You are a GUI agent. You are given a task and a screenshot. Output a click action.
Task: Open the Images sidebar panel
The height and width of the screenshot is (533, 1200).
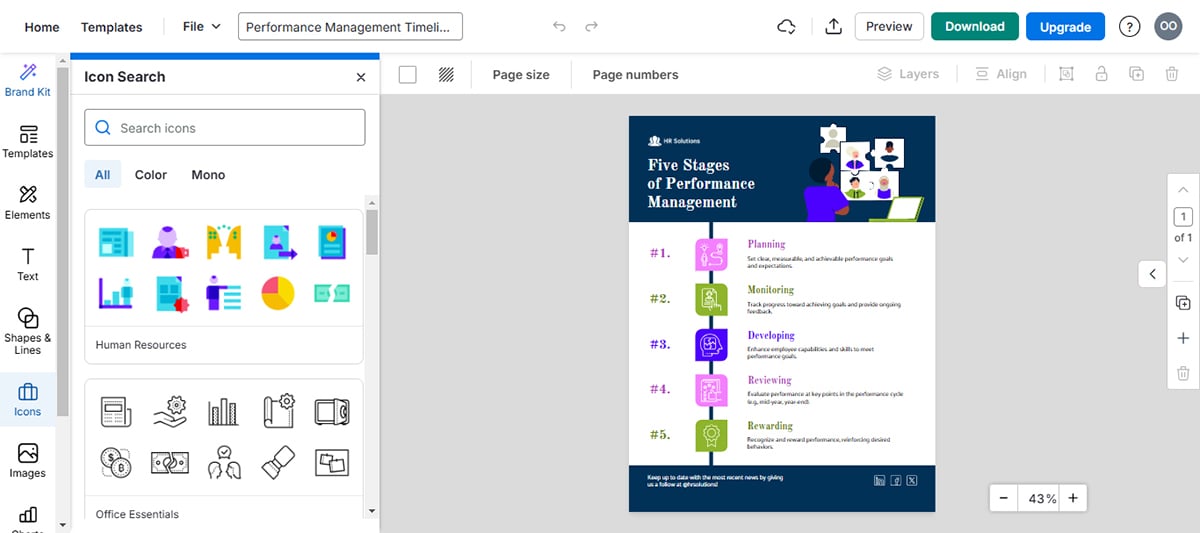click(28, 460)
